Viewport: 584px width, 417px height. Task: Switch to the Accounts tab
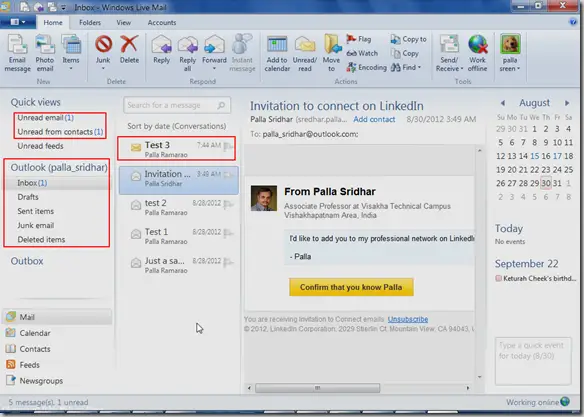click(162, 22)
